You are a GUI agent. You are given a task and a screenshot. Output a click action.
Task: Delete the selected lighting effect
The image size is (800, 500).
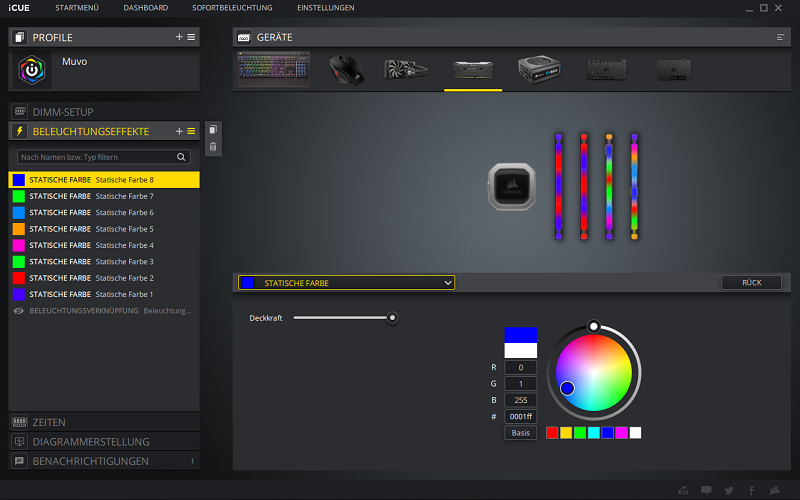(x=213, y=147)
